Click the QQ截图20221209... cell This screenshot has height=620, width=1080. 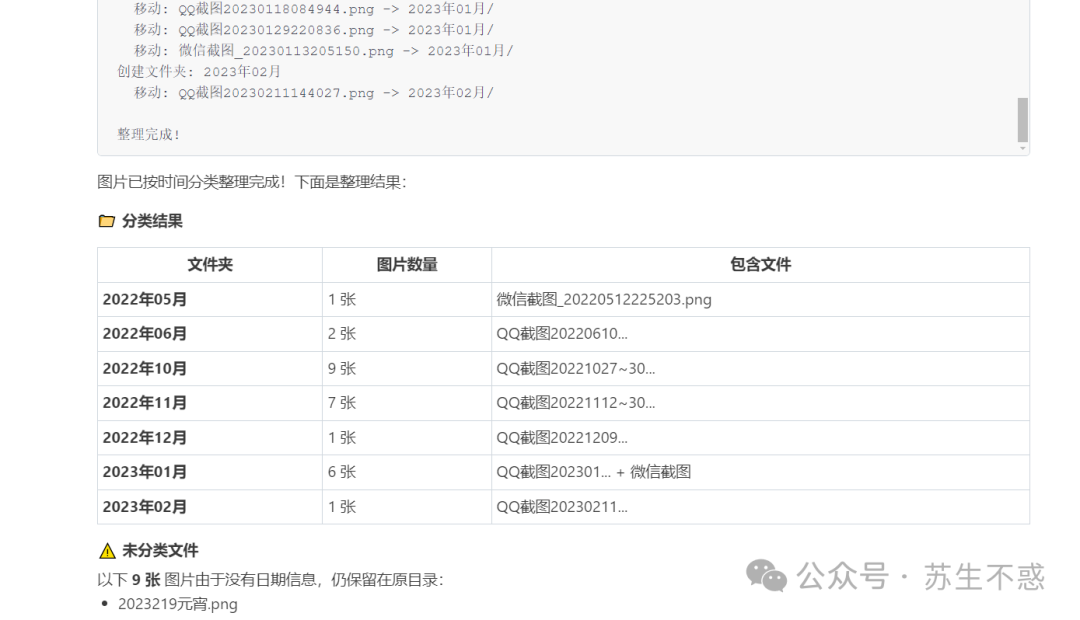click(760, 437)
